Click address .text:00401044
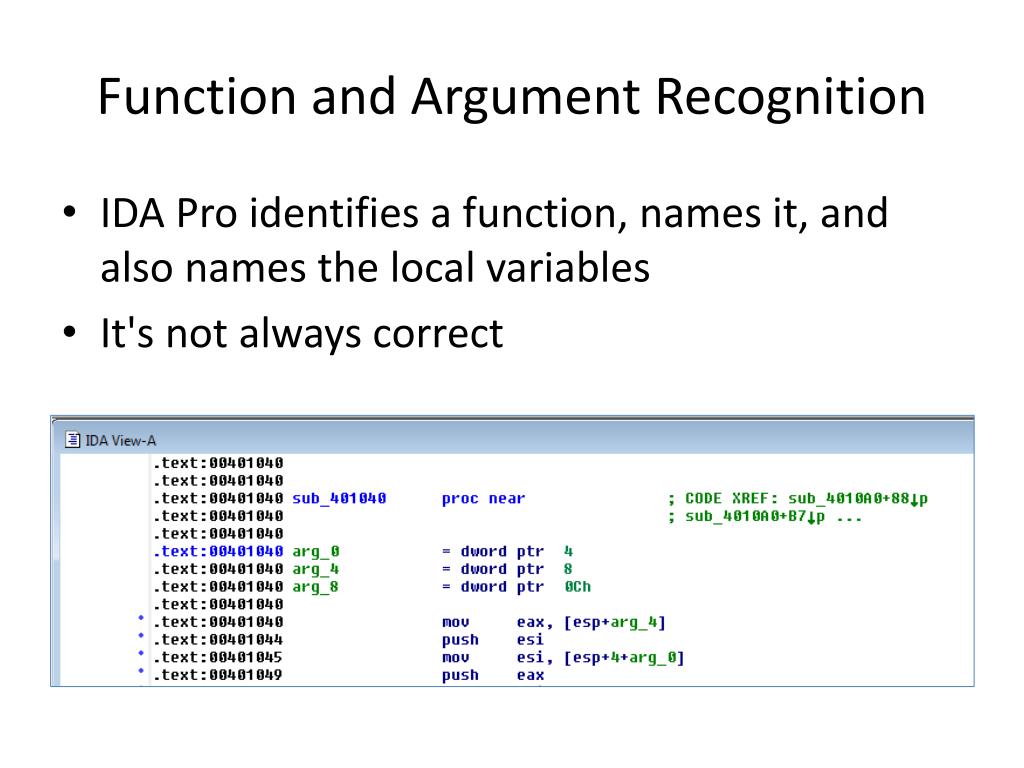Screen dimensions: 1024x768 pyautogui.click(x=218, y=640)
